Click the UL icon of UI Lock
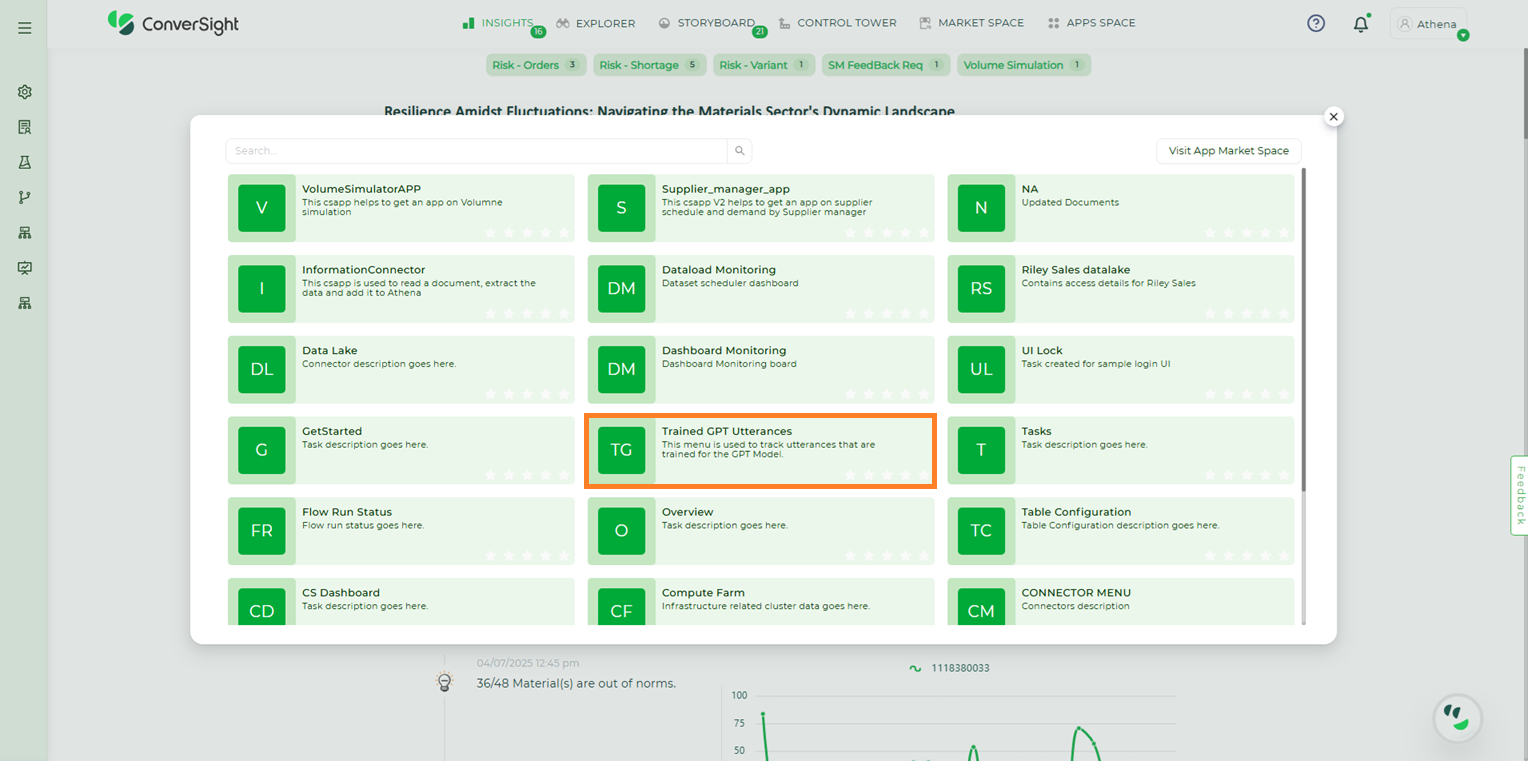The width and height of the screenshot is (1528, 761). coord(981,369)
